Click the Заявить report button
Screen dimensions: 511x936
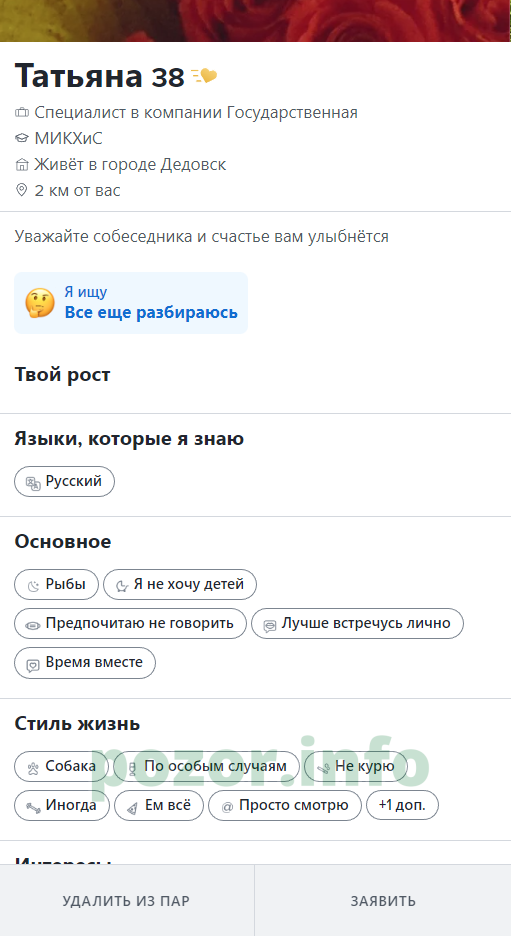(383, 900)
